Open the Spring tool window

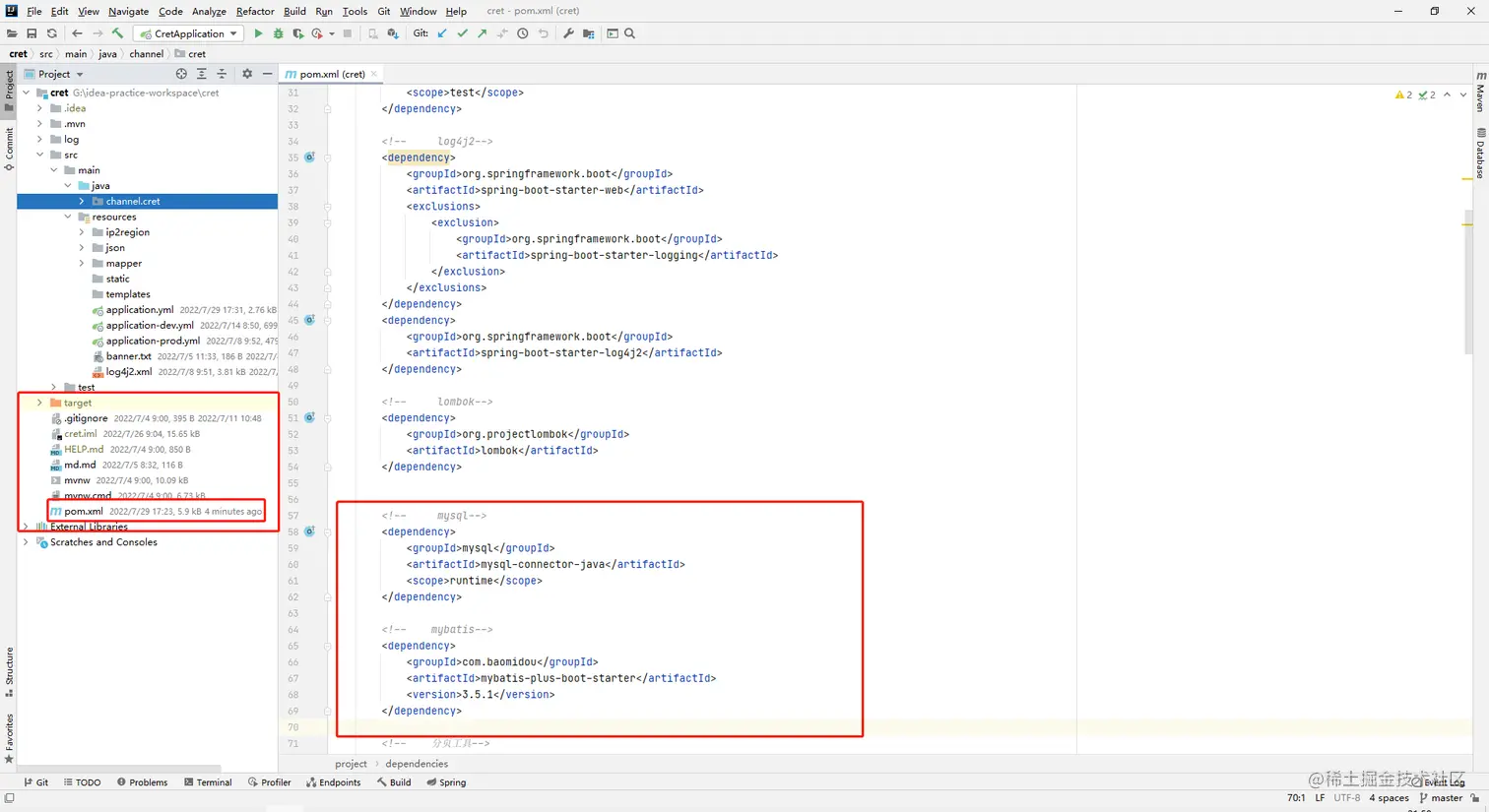446,782
